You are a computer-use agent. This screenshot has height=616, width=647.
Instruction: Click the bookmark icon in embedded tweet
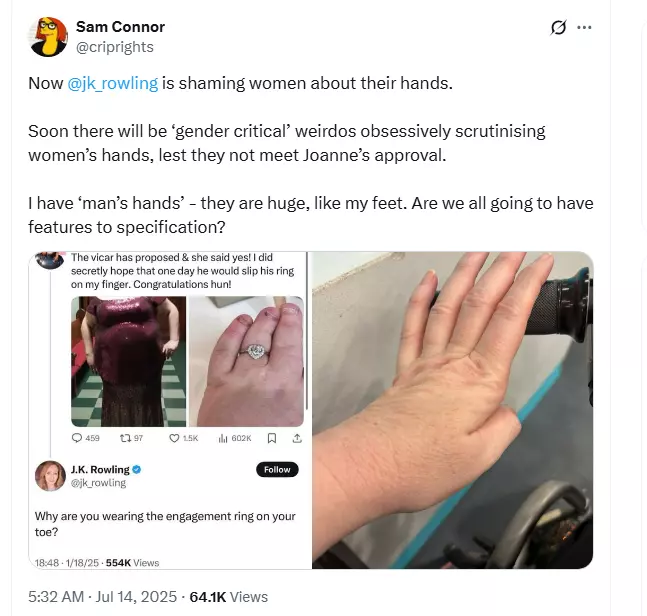(x=272, y=438)
